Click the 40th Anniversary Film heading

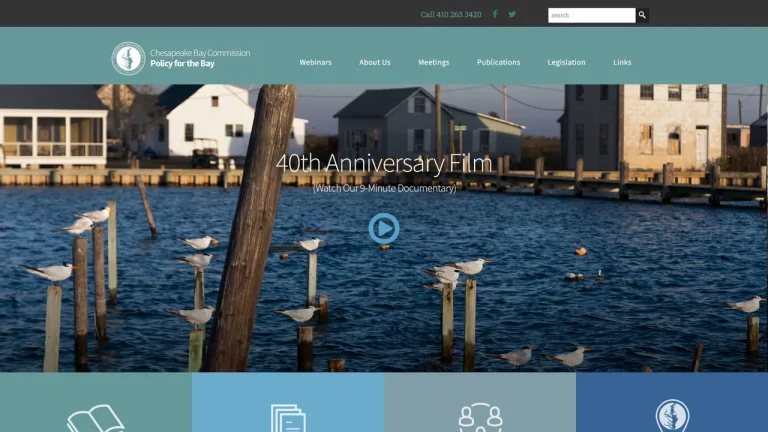[384, 163]
